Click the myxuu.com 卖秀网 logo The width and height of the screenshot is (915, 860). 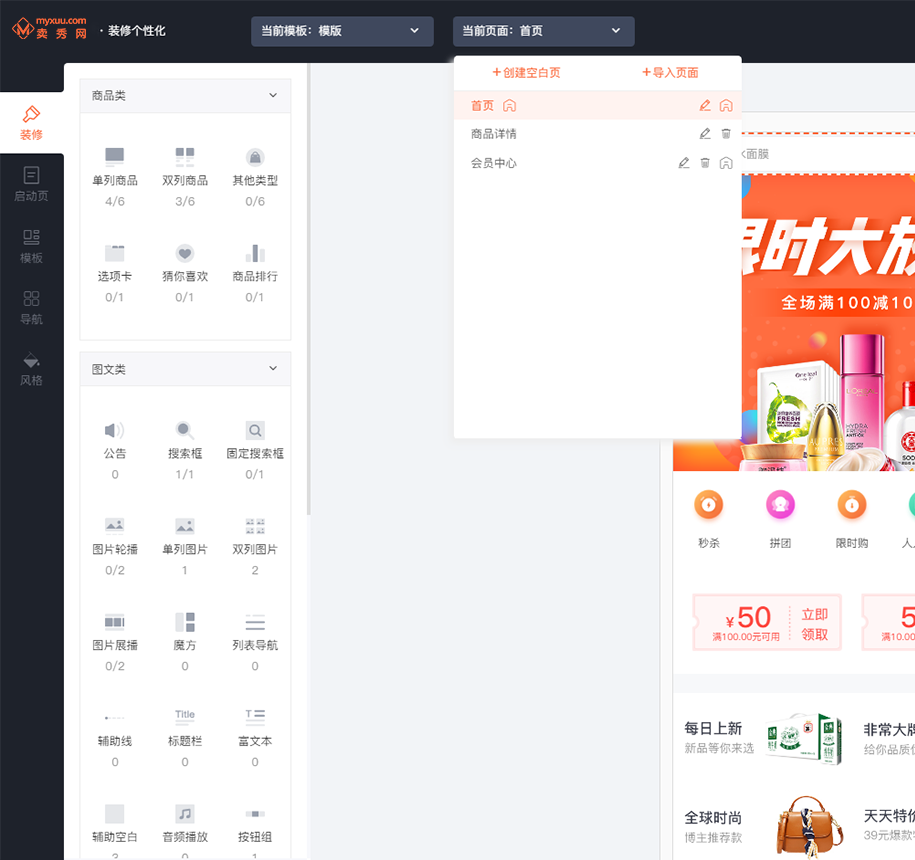click(x=50, y=28)
